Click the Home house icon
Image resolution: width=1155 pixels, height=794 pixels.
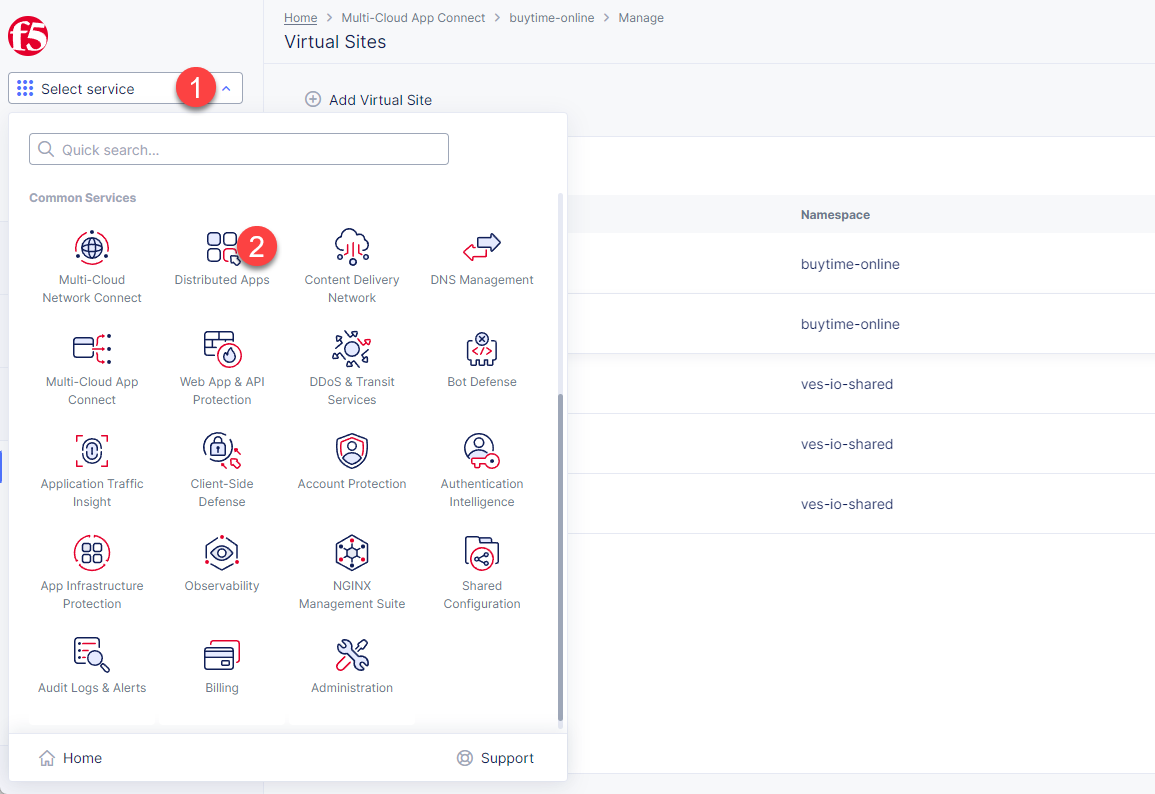(47, 758)
